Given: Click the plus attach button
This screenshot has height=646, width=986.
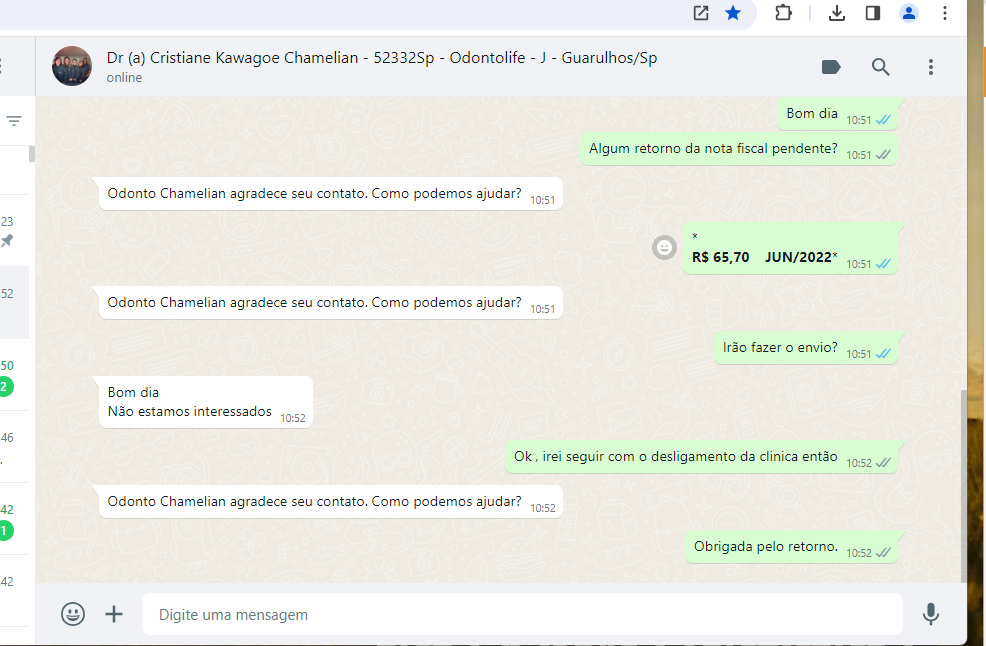Looking at the screenshot, I should pos(114,614).
